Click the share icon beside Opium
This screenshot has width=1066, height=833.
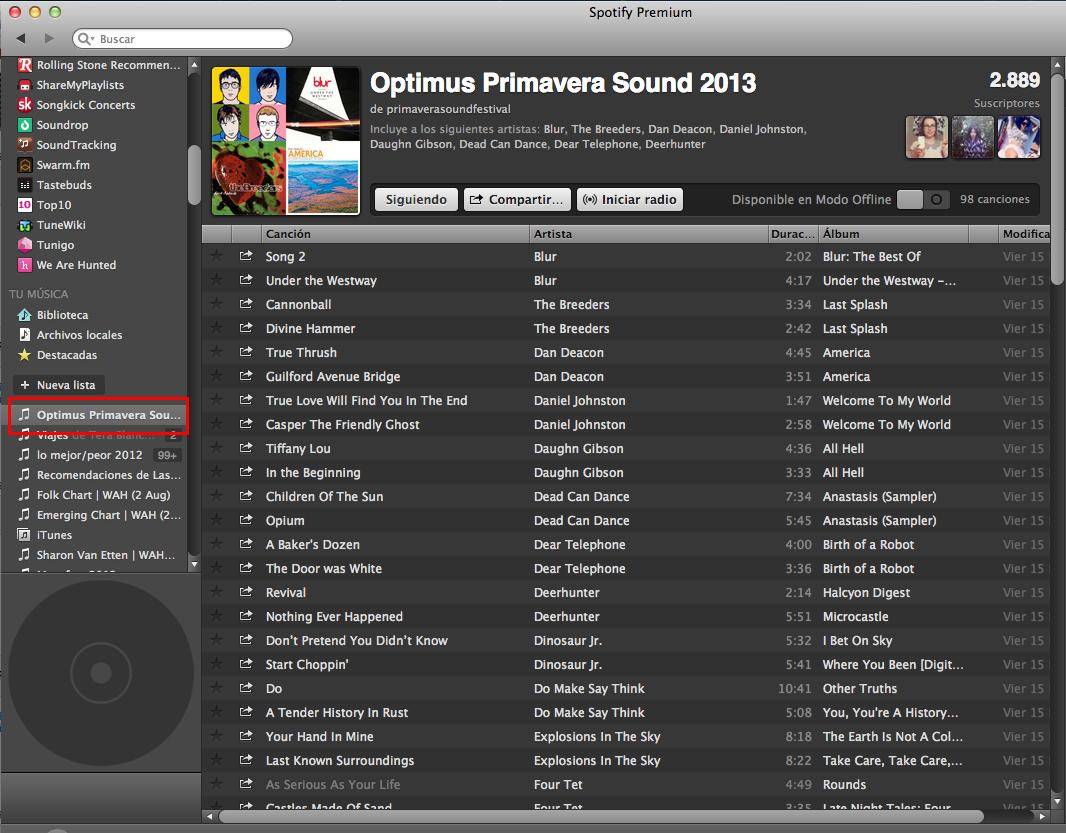(x=246, y=521)
